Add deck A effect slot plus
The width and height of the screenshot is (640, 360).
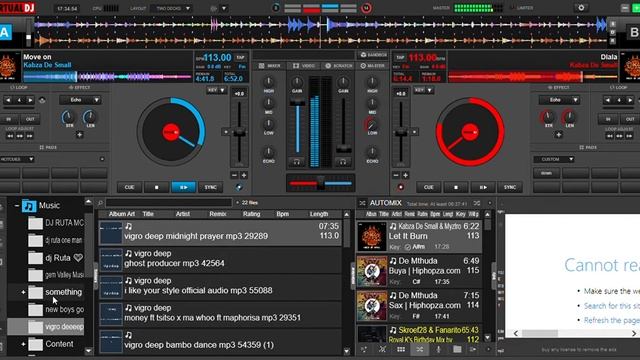pos(80,135)
